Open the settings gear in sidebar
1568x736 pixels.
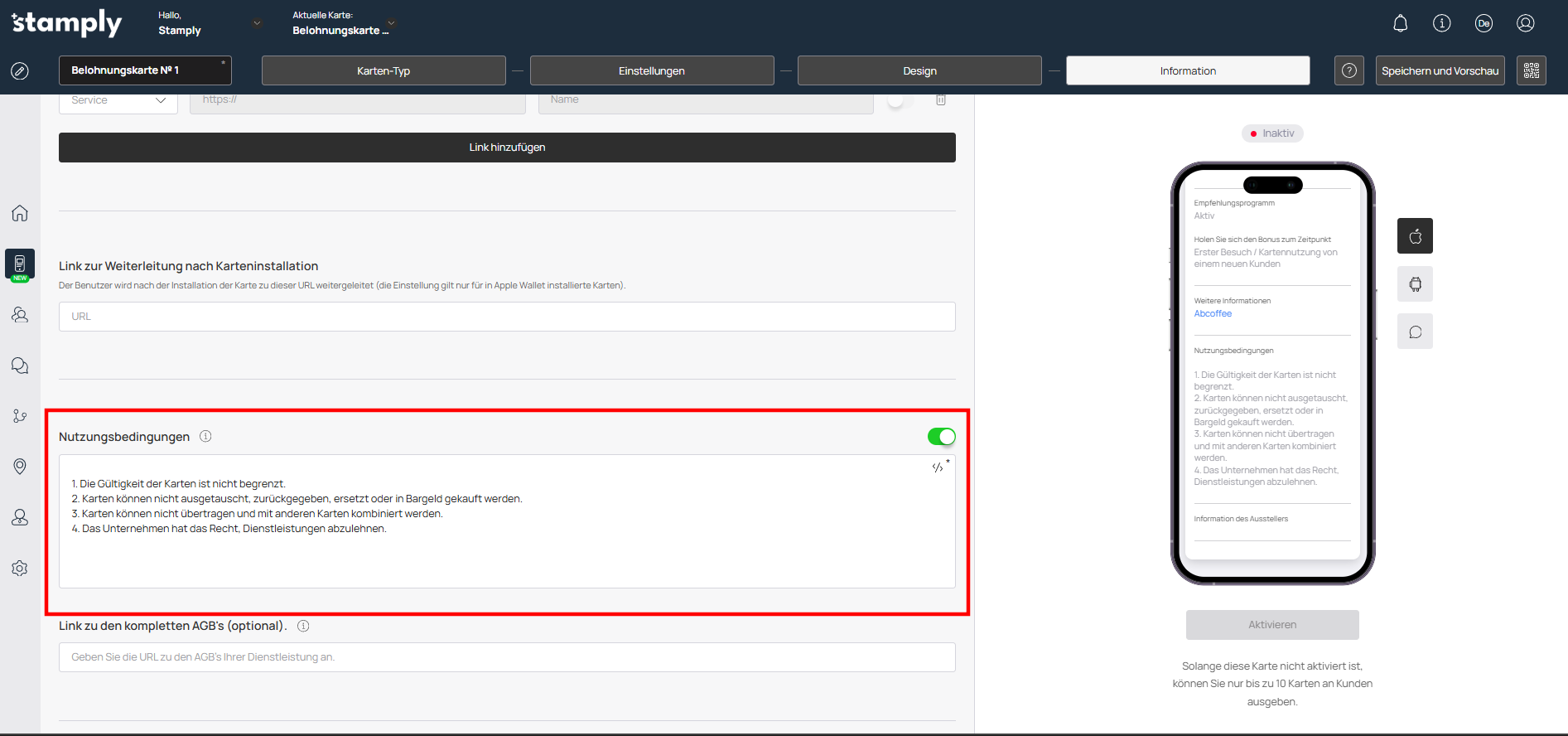[x=20, y=568]
